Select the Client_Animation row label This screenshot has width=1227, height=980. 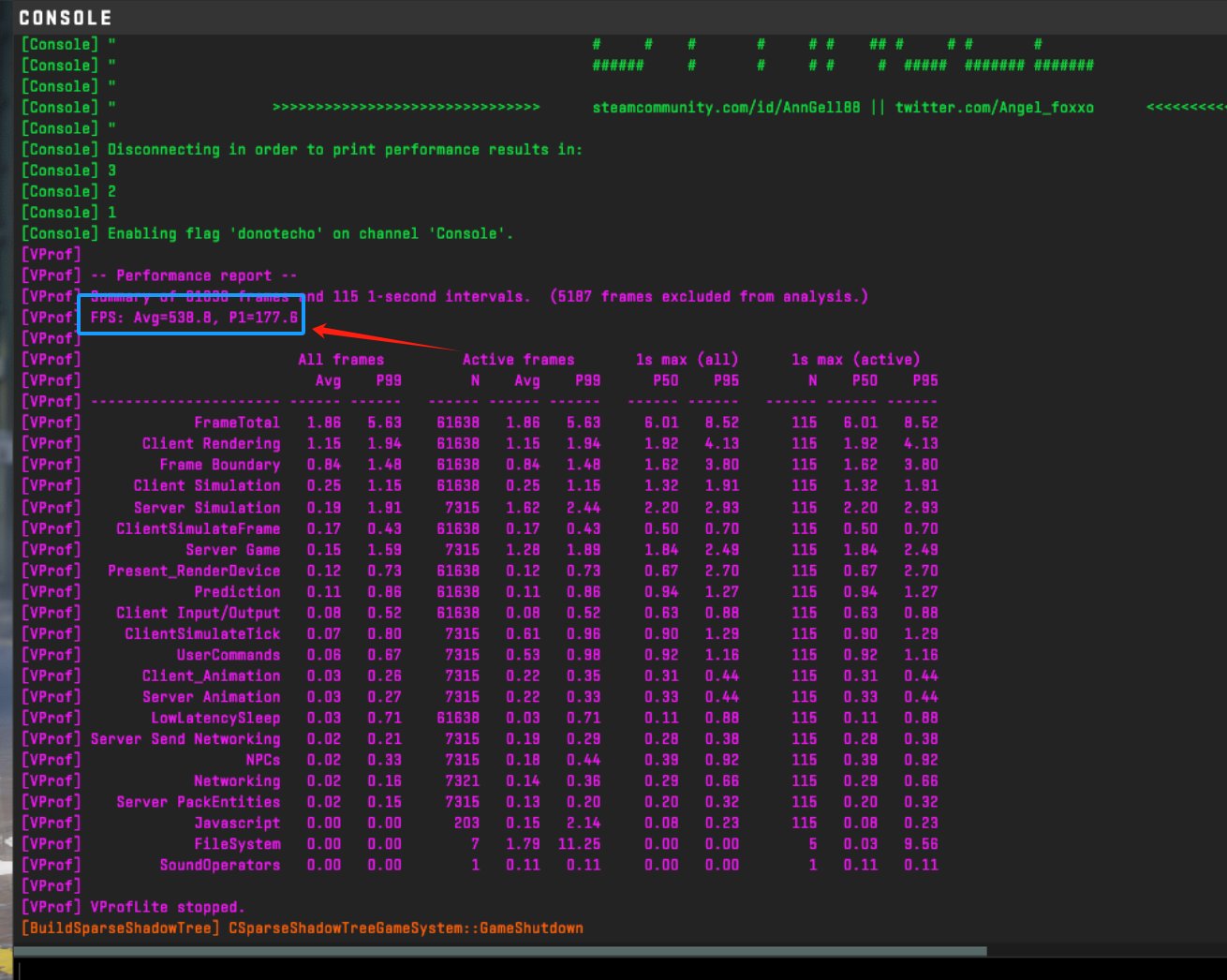click(x=211, y=676)
